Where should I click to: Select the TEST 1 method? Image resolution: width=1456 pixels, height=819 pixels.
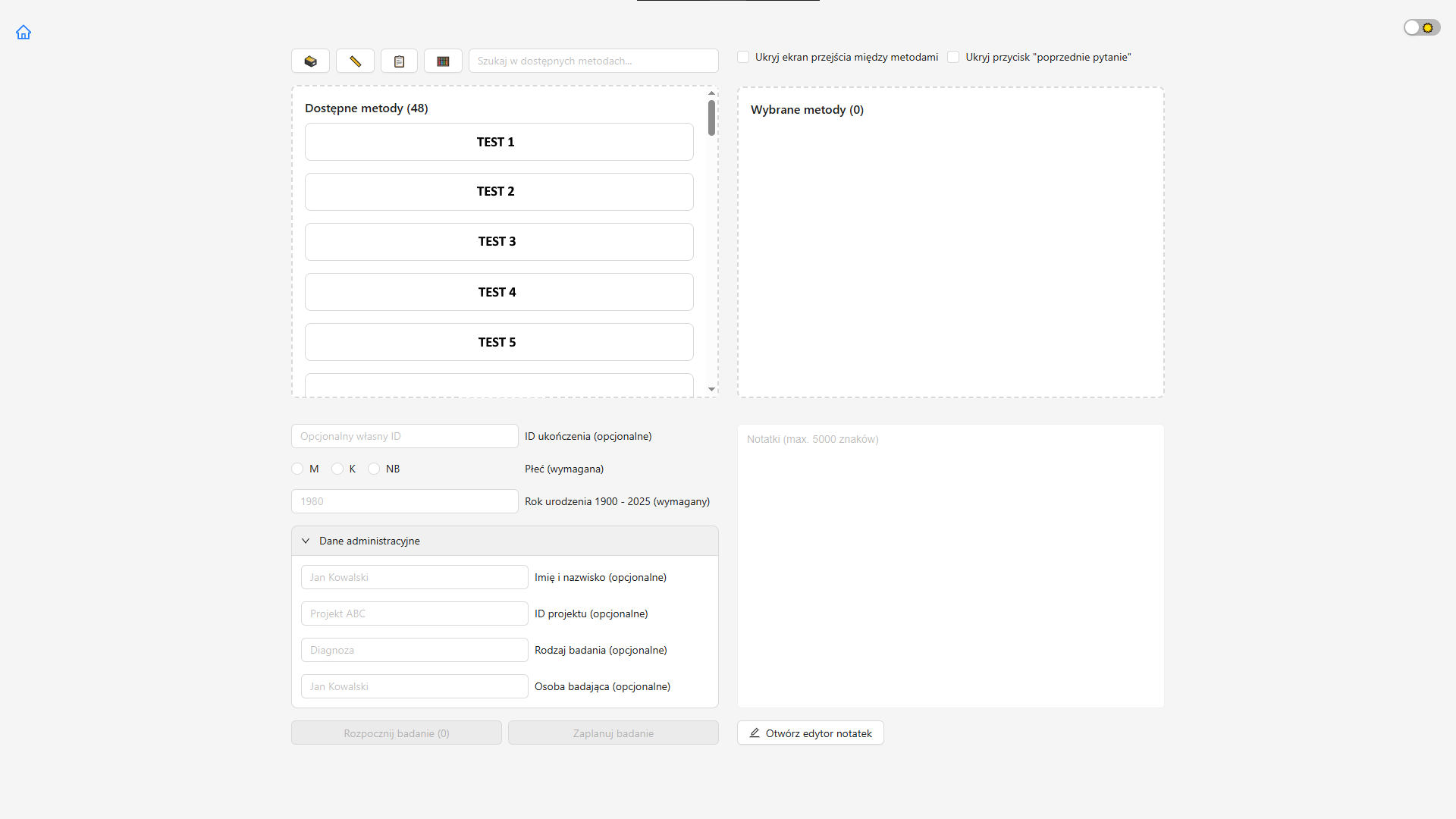pyautogui.click(x=499, y=142)
